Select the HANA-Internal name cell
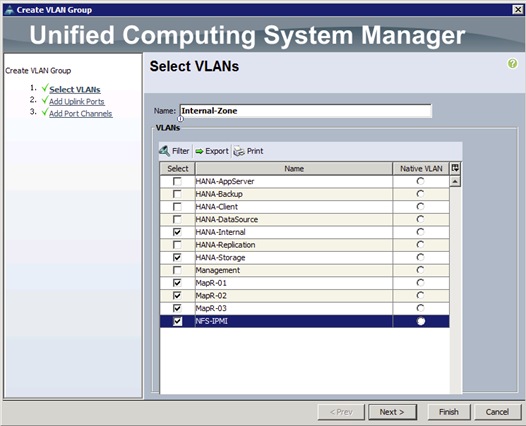 click(x=294, y=232)
